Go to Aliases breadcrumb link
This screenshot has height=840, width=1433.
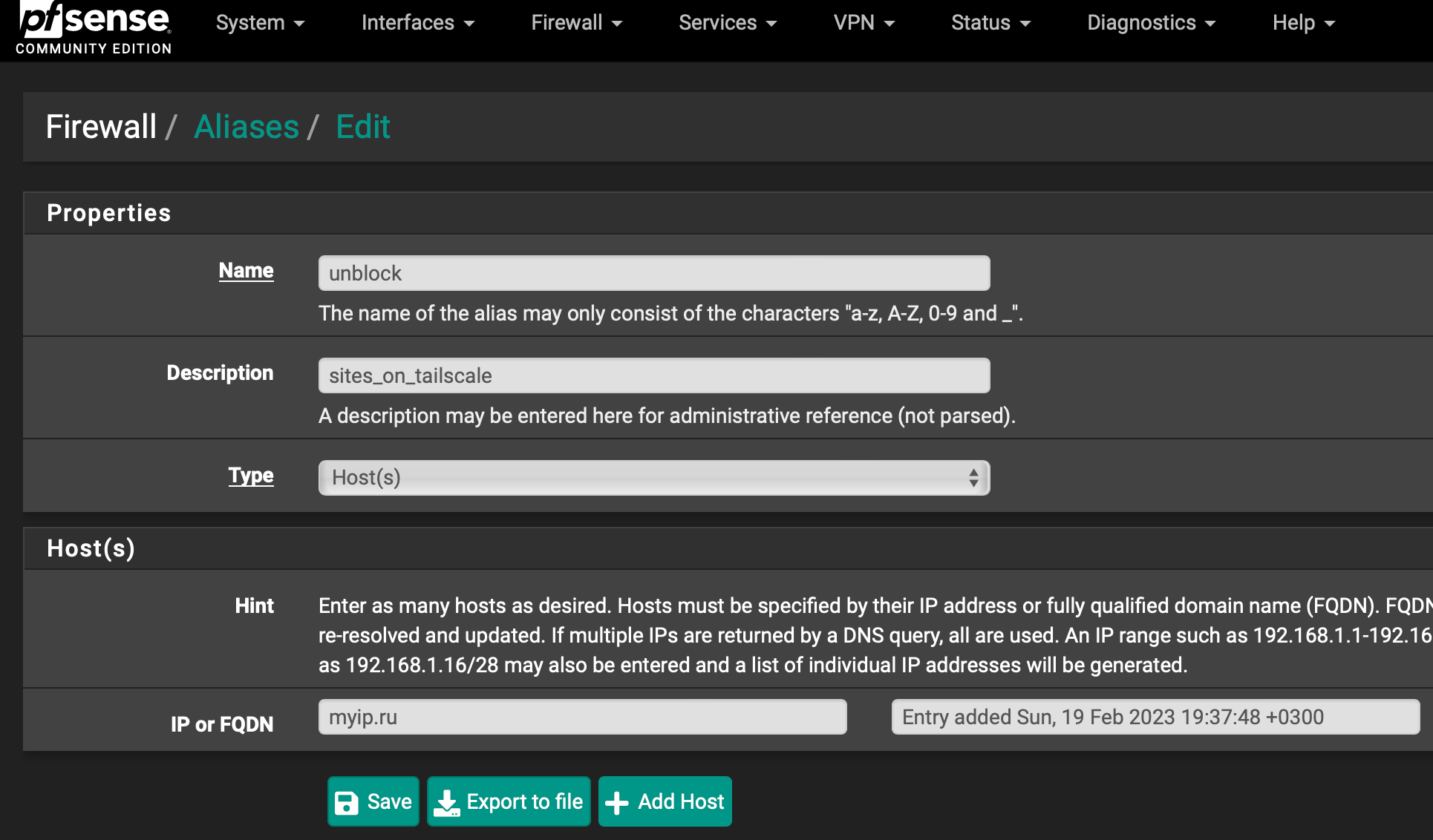247,127
